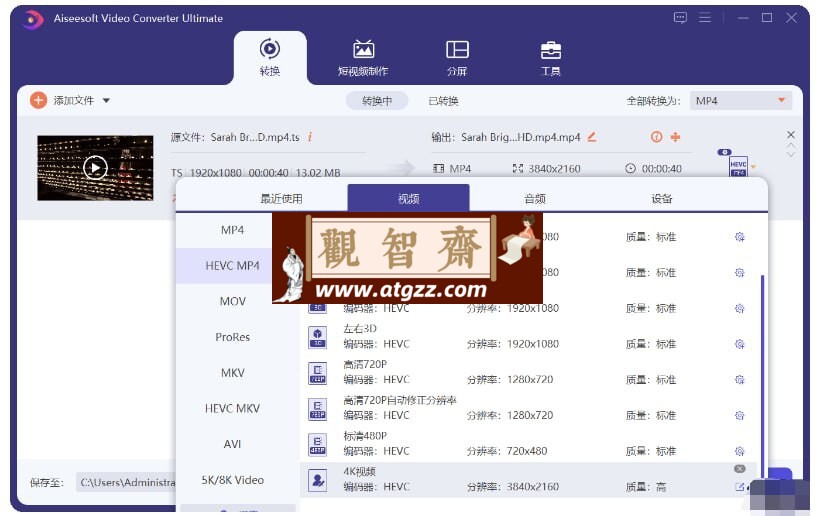
Task: Open the hamburger menu in title bar
Action: point(705,18)
